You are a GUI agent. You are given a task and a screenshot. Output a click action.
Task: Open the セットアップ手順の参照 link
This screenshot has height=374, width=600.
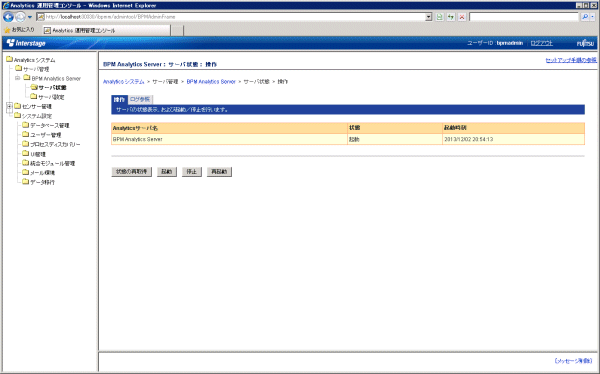(x=571, y=60)
